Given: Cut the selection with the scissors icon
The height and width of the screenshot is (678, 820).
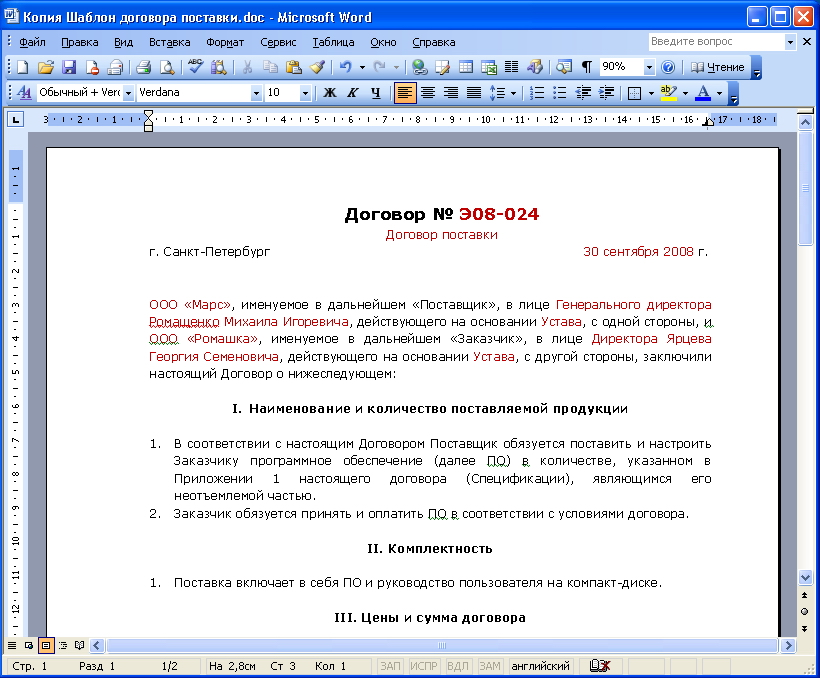Looking at the screenshot, I should tap(247, 67).
